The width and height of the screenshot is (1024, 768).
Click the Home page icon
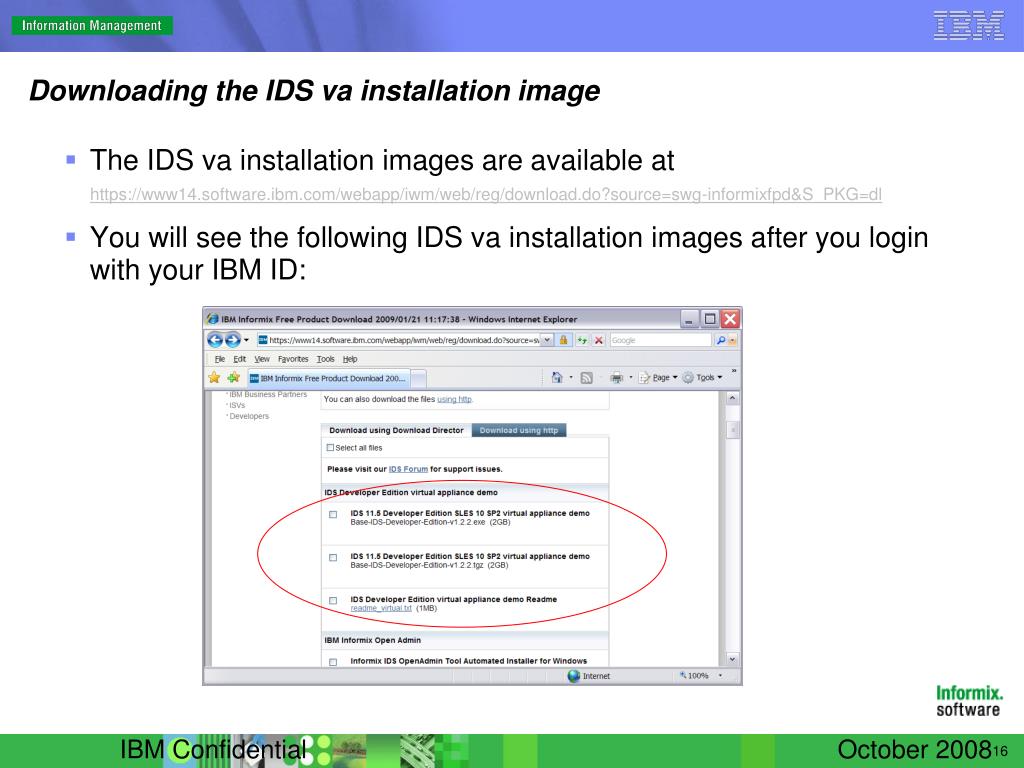point(557,377)
